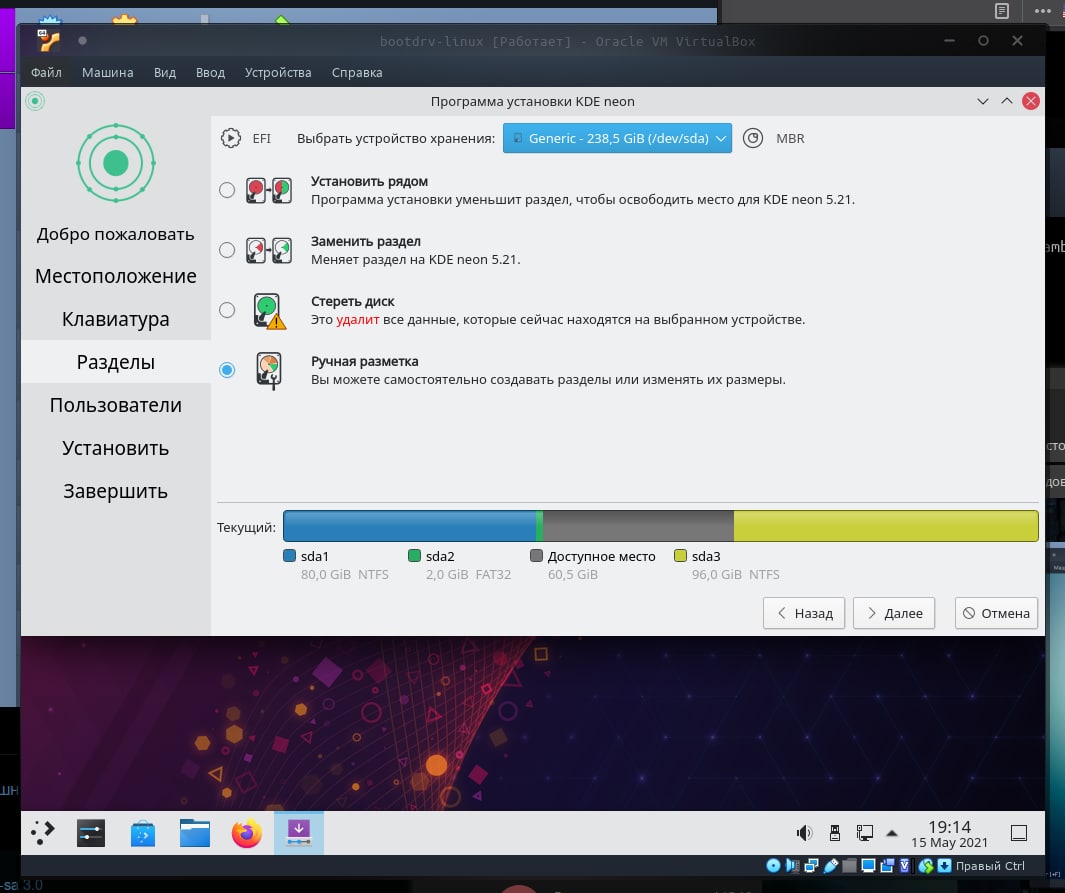This screenshot has height=893, width=1065.
Task: Click the sda3 yellow legend swatch
Action: [x=680, y=555]
